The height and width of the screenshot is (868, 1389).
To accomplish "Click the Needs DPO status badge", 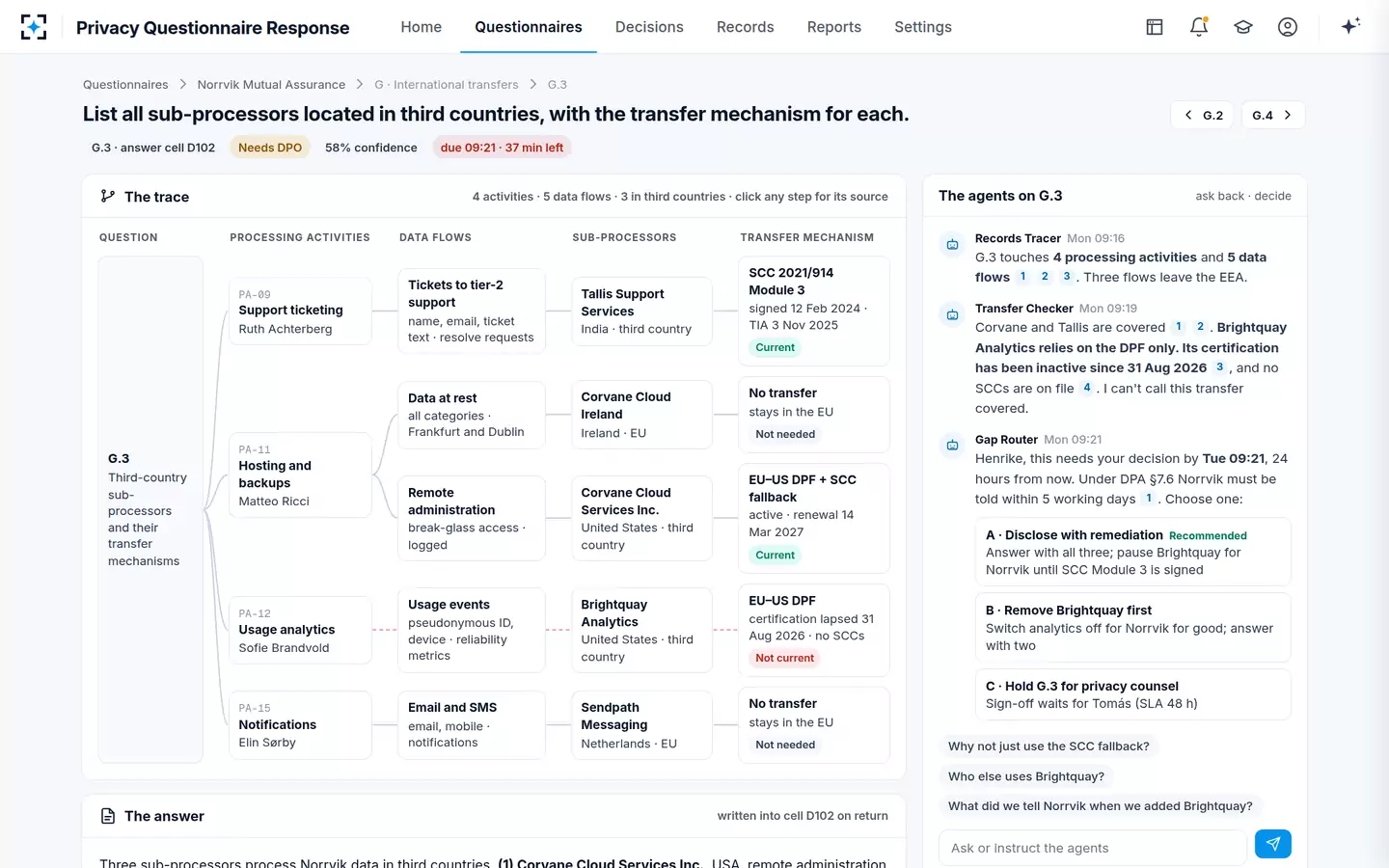I will 270,148.
